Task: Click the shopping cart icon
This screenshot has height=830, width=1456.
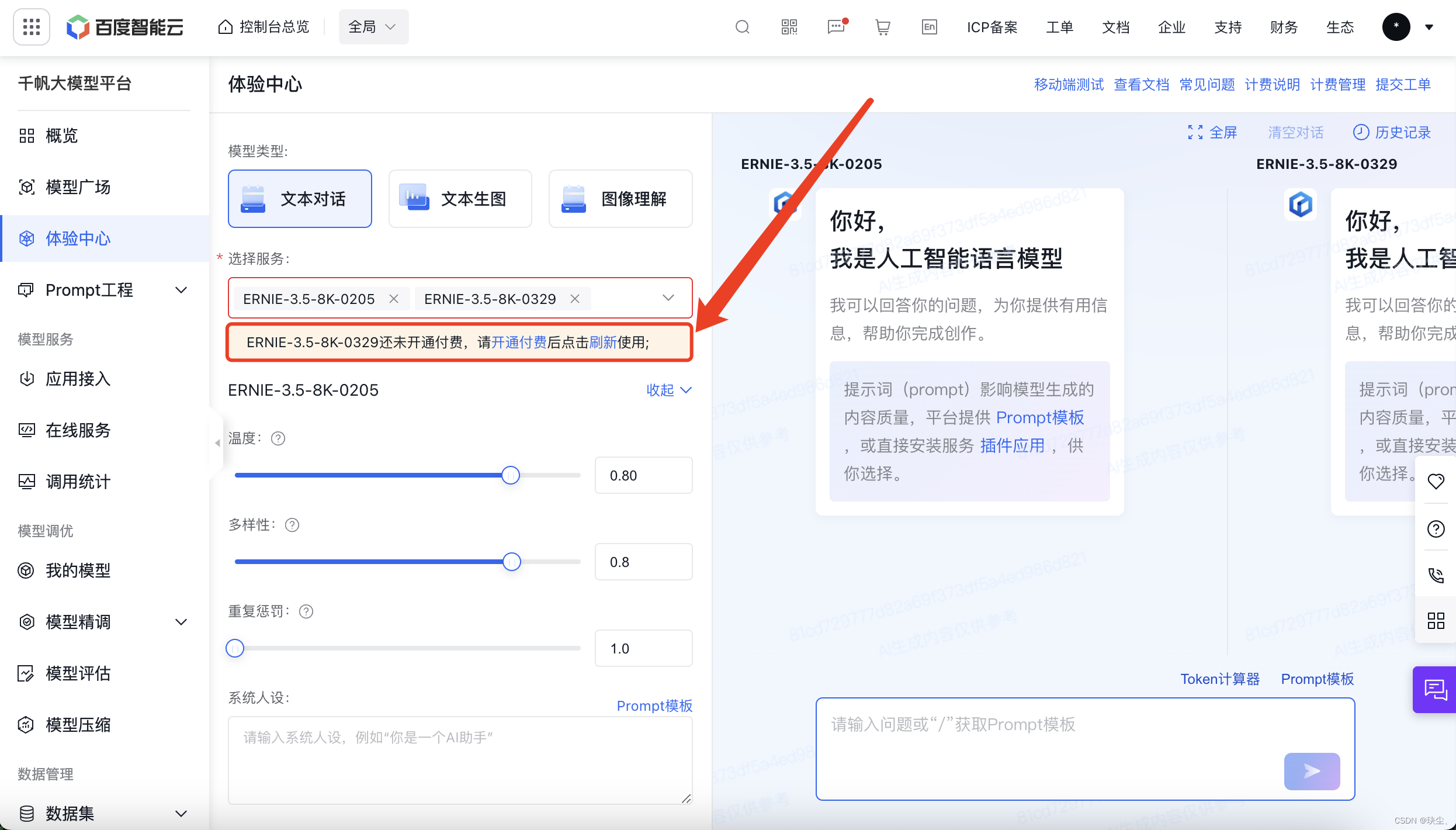Action: pos(882,27)
